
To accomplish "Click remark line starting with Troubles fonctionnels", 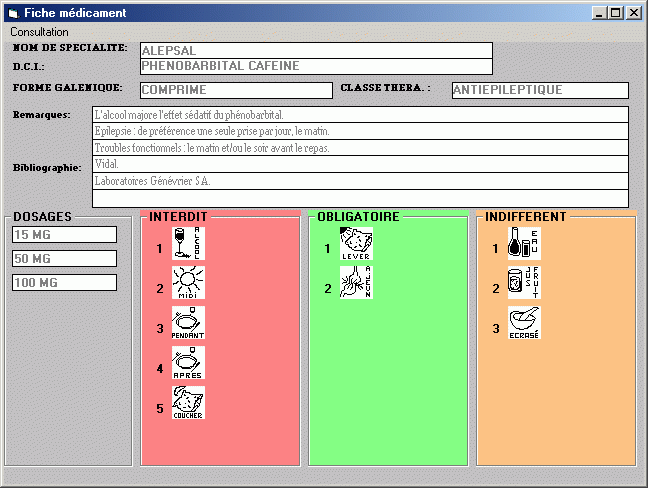I will 360,148.
